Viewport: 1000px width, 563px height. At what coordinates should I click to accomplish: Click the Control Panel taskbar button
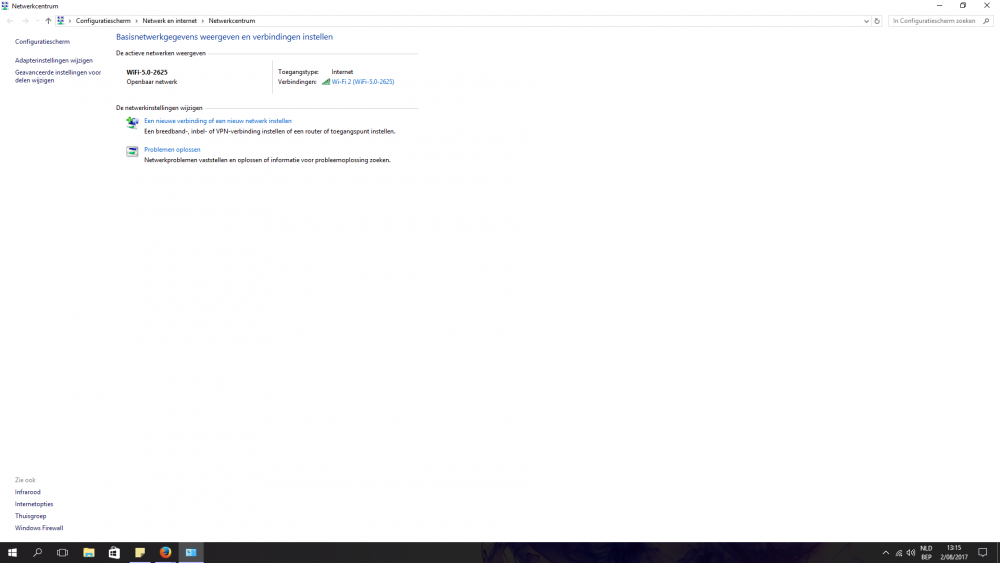[x=191, y=553]
